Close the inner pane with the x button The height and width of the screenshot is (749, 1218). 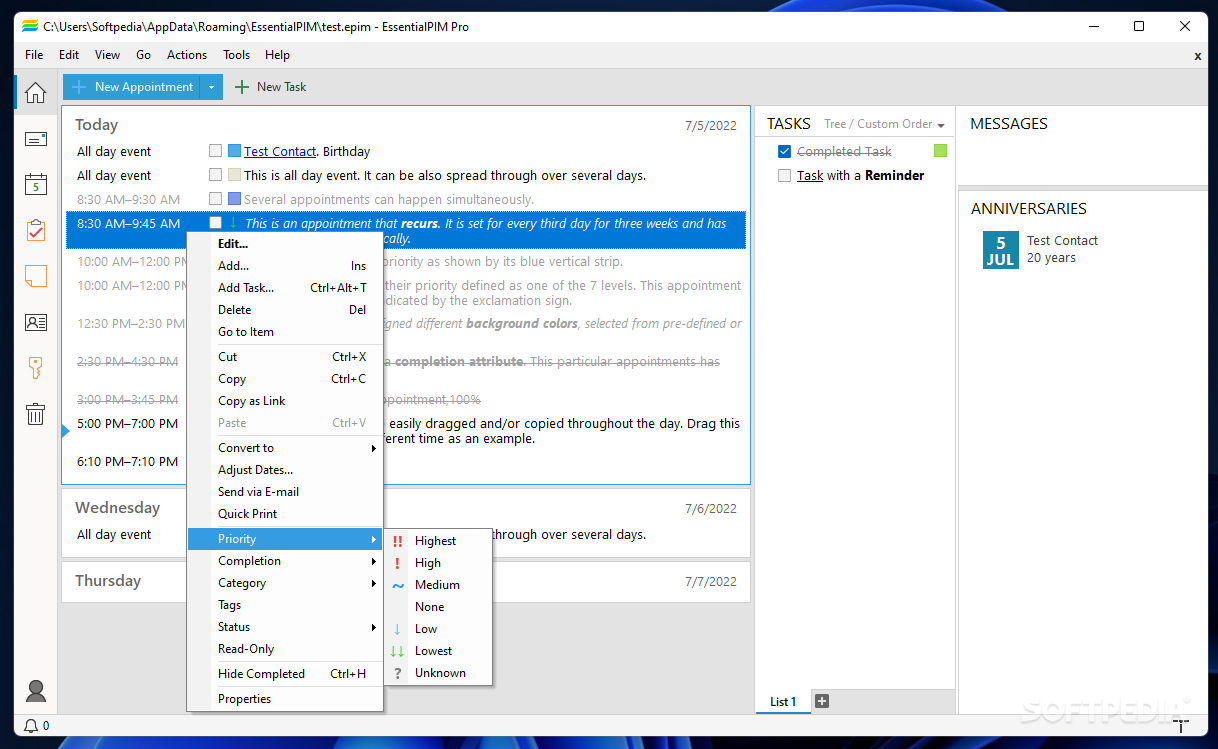1198,56
